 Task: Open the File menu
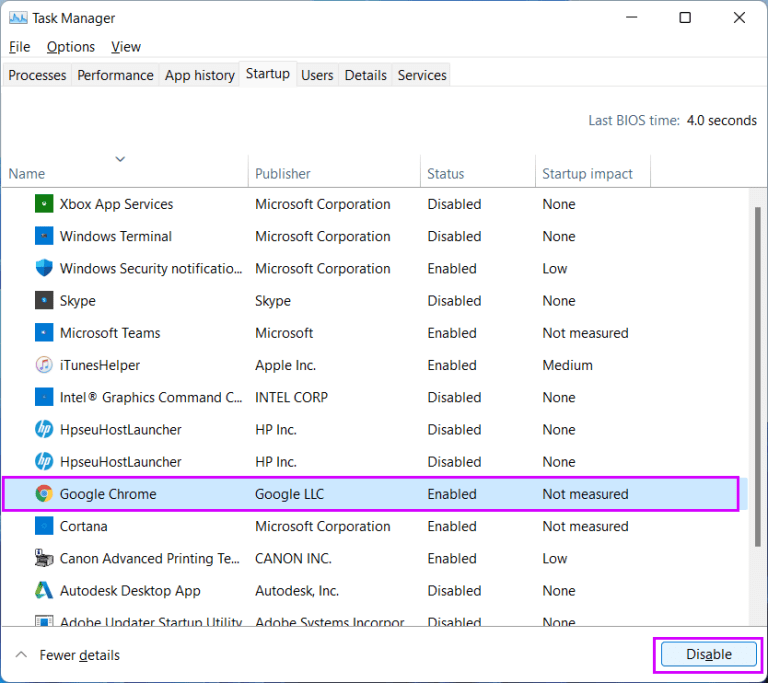click(20, 47)
